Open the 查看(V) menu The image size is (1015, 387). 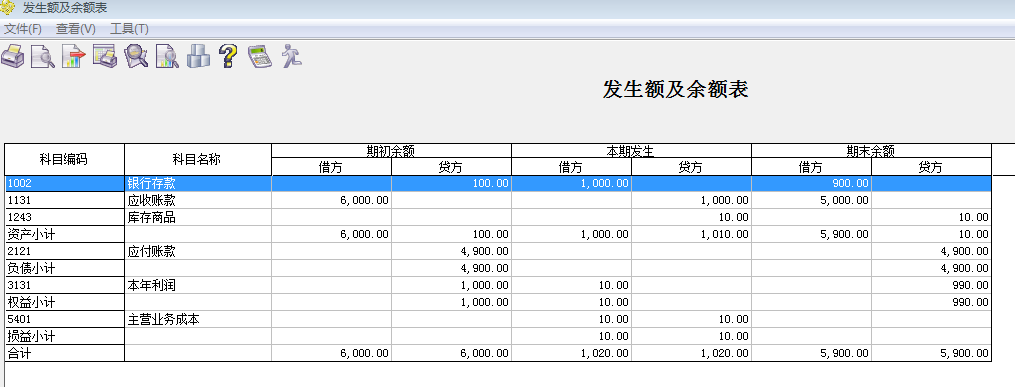[76, 29]
